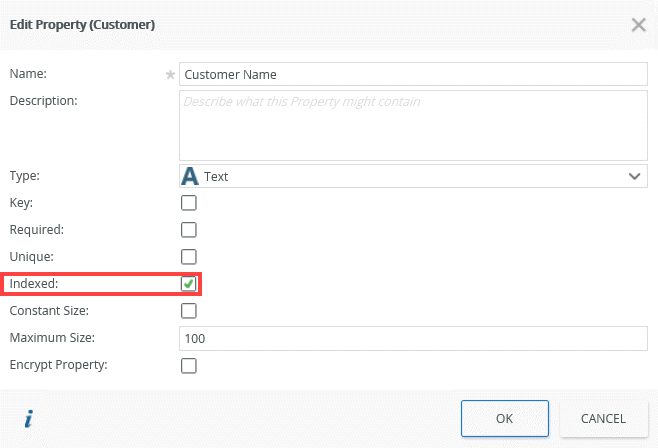Click the required-field star next to Name
658x448 pixels.
coord(170,74)
